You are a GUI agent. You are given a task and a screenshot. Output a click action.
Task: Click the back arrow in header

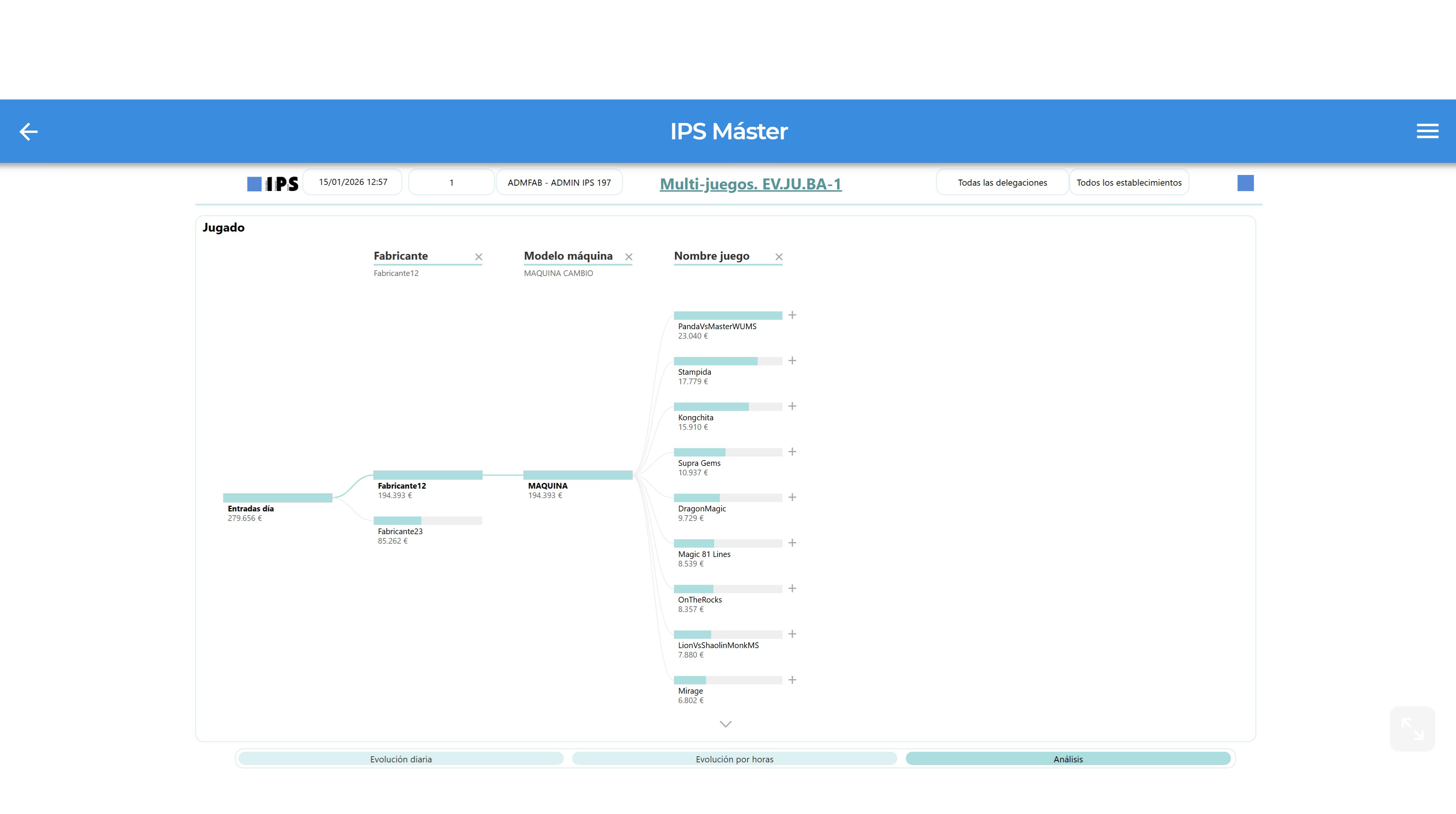coord(28,132)
